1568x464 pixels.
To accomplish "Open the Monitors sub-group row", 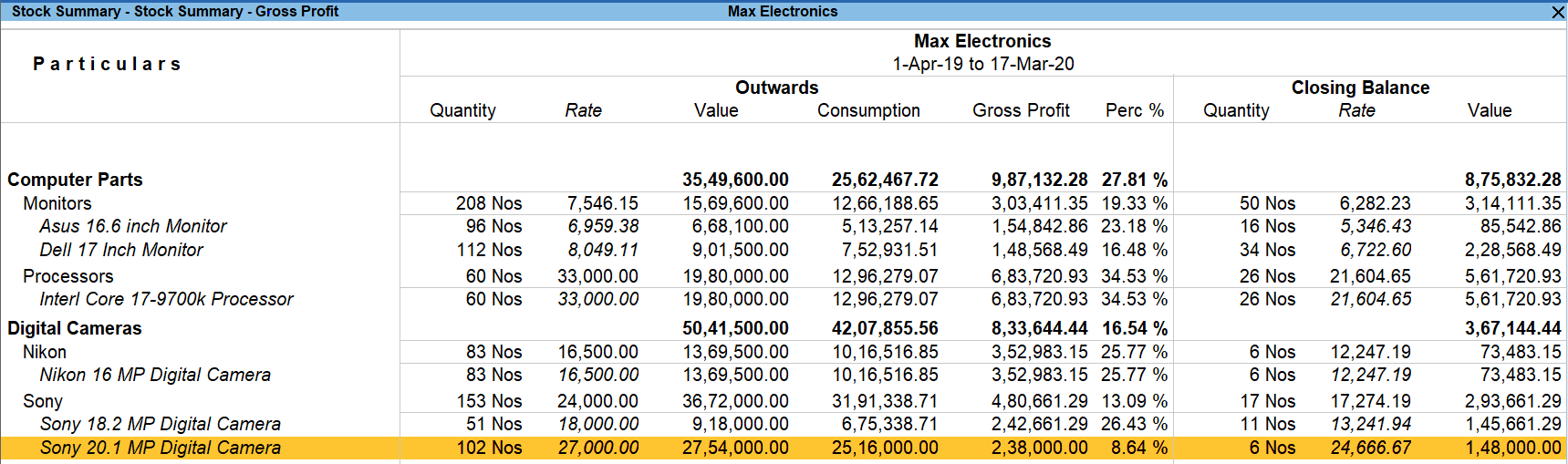I will pyautogui.click(x=57, y=203).
